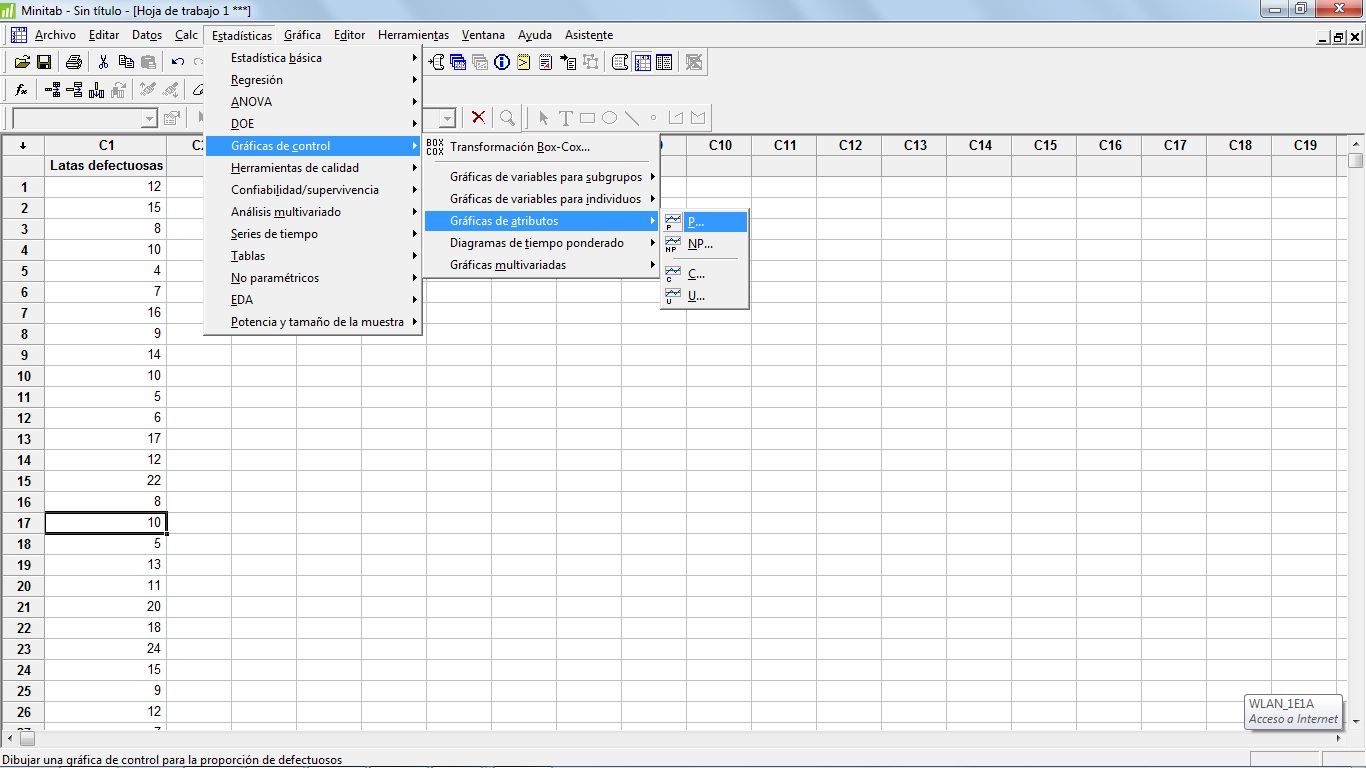Click the Box-Cox icon in submenu
The image size is (1366, 768).
pos(435,147)
